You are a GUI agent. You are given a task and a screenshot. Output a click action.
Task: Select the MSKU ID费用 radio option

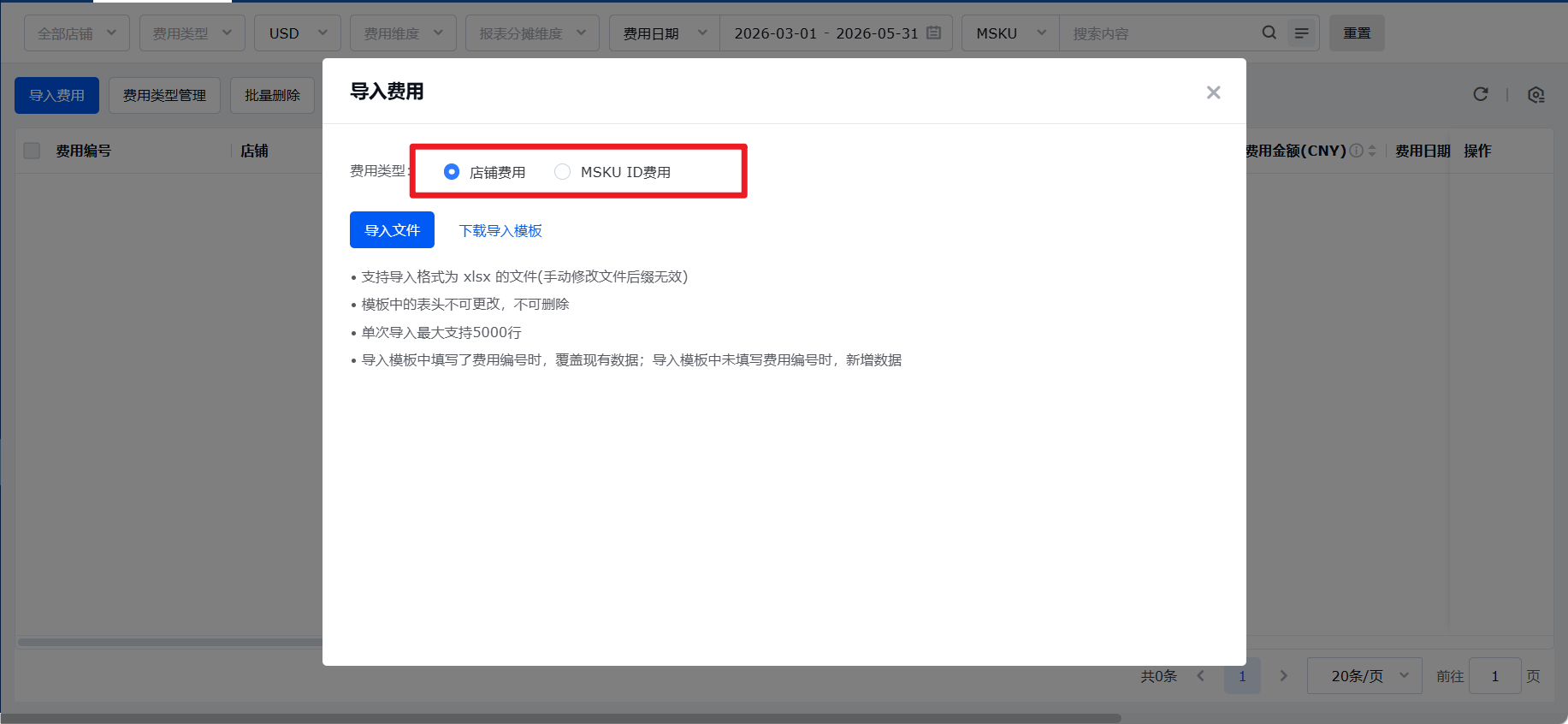coord(562,172)
